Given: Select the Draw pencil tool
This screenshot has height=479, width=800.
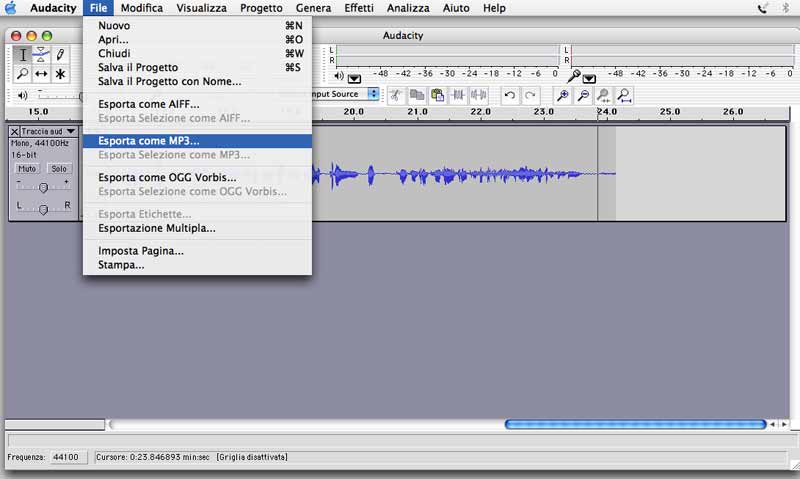Looking at the screenshot, I should point(60,55).
